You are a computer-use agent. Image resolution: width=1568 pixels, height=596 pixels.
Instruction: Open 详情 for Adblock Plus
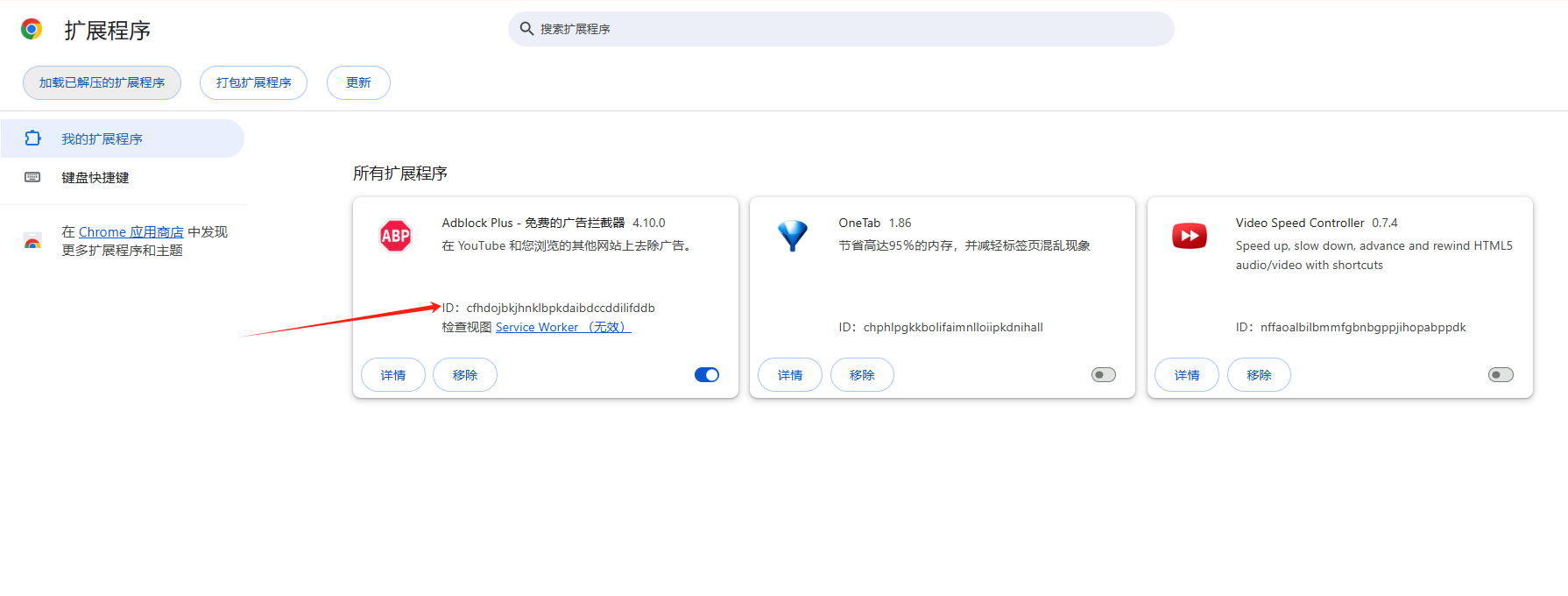click(x=393, y=375)
